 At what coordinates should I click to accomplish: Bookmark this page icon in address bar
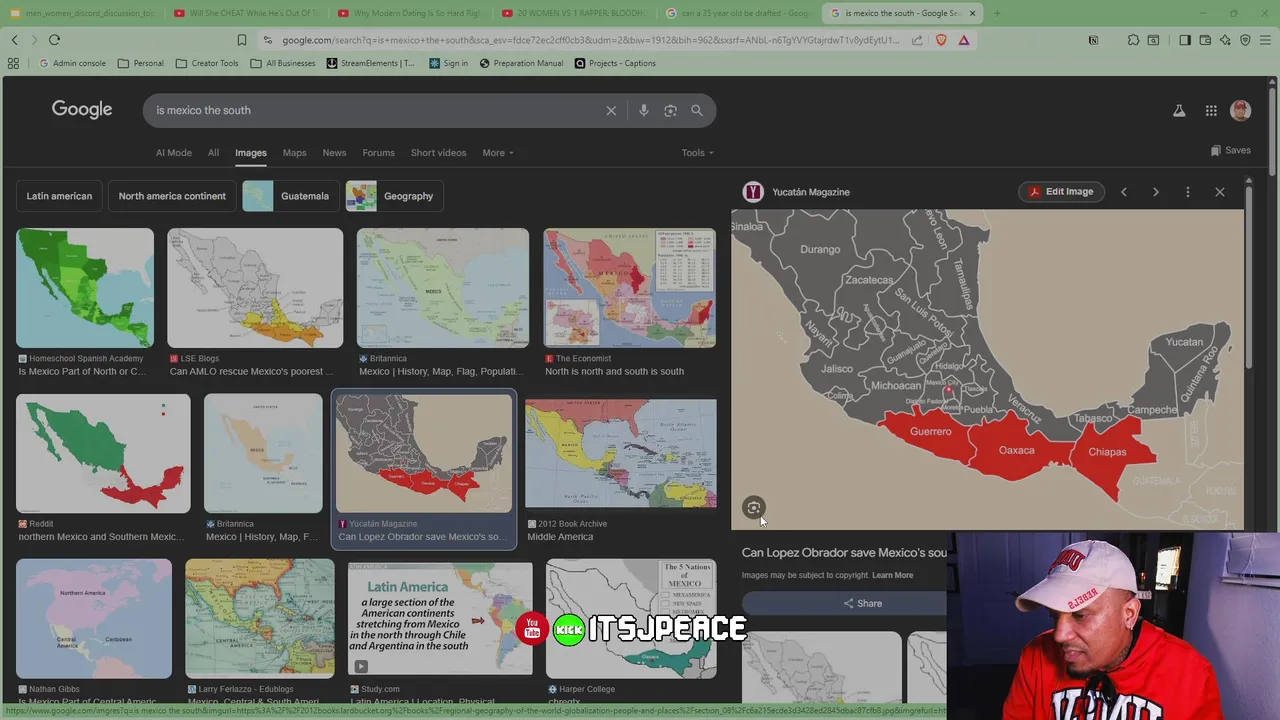click(x=241, y=40)
